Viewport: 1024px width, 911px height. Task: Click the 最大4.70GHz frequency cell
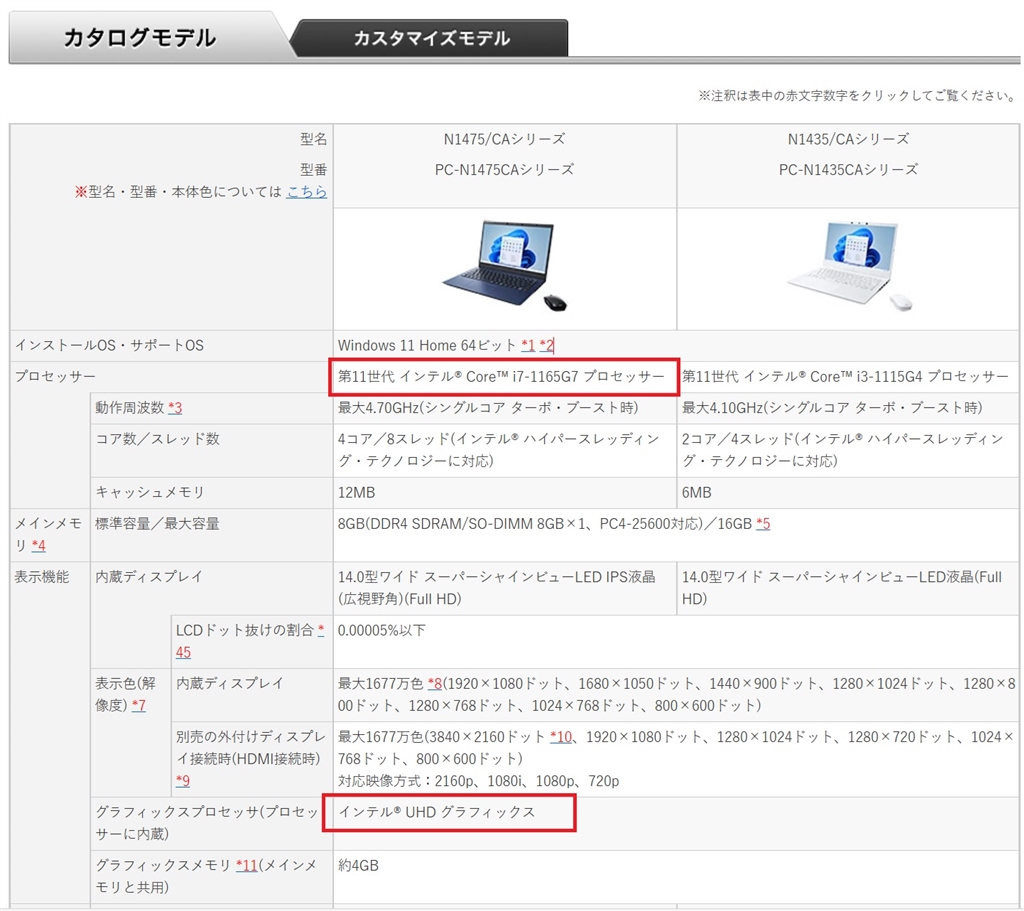point(505,408)
